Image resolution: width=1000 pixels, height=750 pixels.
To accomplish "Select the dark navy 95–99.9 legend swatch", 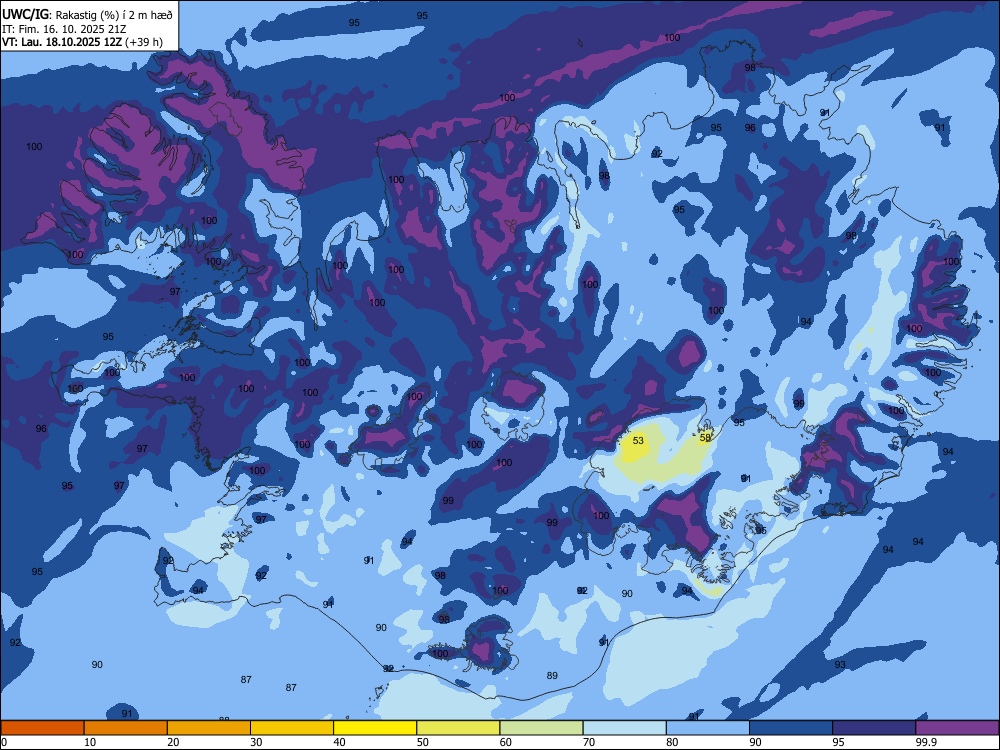I will tap(874, 728).
